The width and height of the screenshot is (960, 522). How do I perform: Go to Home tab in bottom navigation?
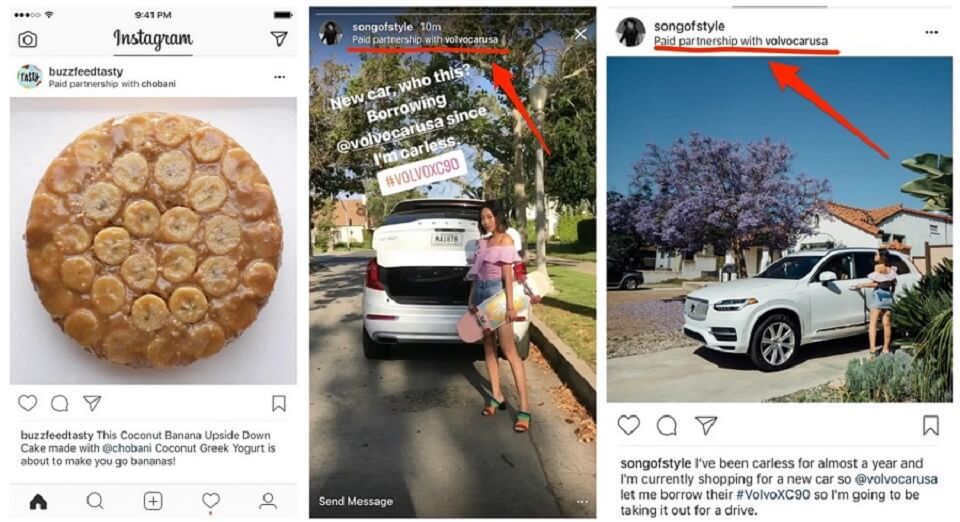pyautogui.click(x=38, y=502)
